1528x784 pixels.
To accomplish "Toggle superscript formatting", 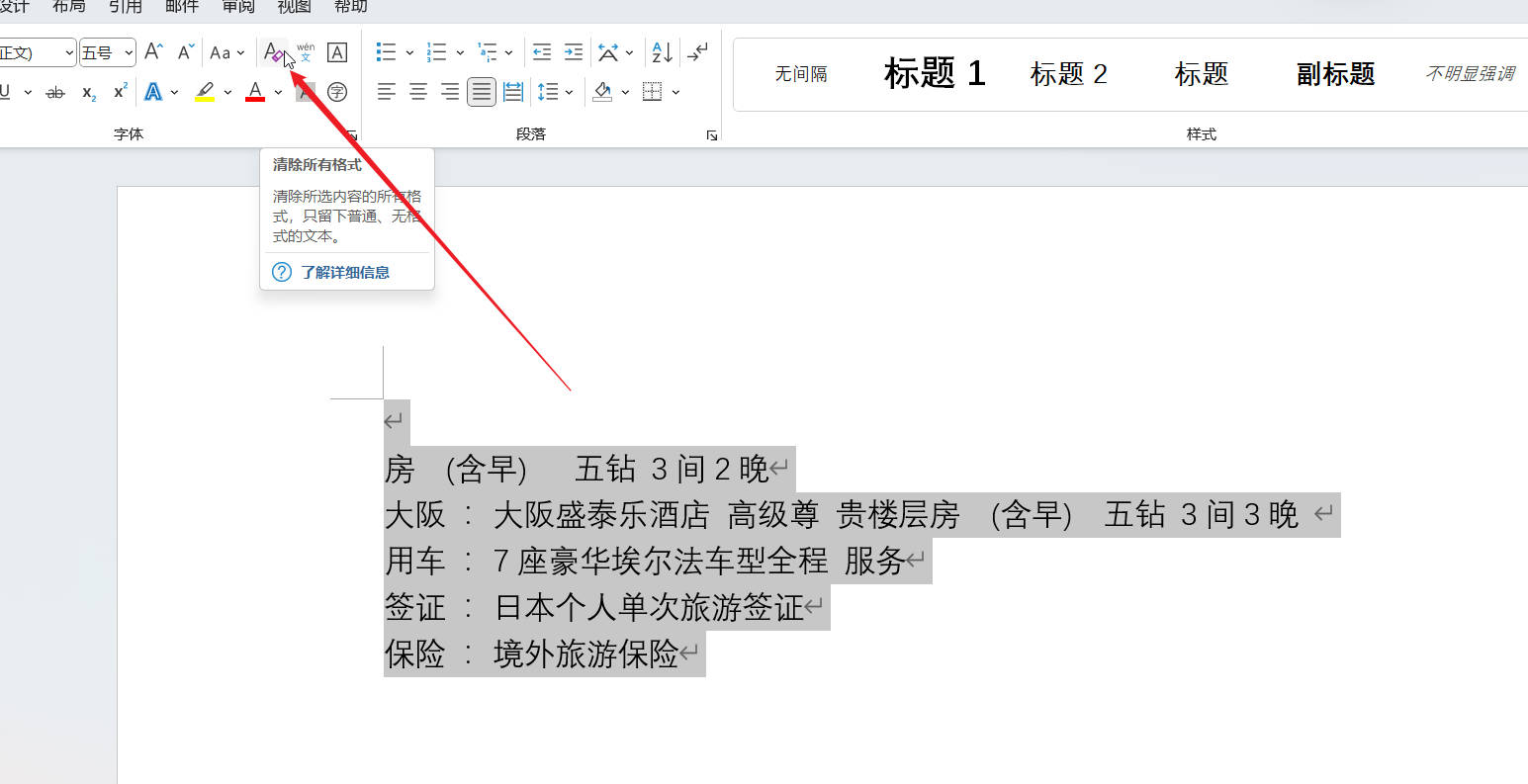I will [120, 92].
